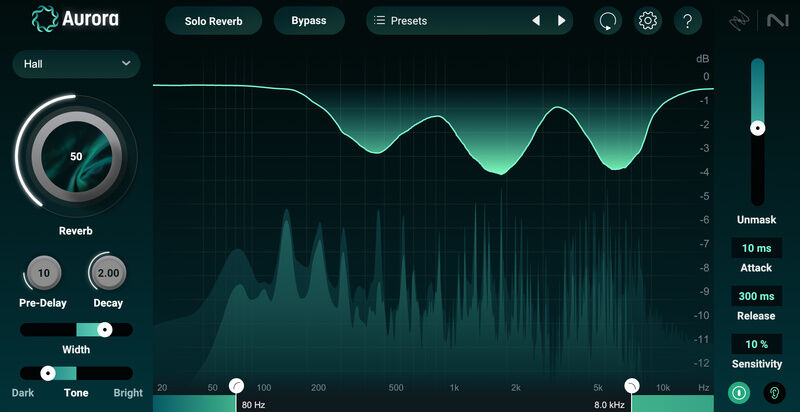Click the 1k frequency axis label
This screenshot has height=412, width=800.
455,388
